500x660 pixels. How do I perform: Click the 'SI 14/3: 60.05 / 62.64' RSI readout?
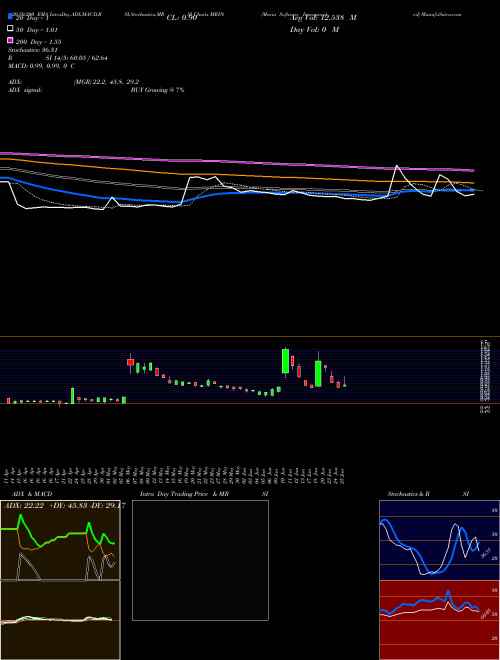click(77, 58)
